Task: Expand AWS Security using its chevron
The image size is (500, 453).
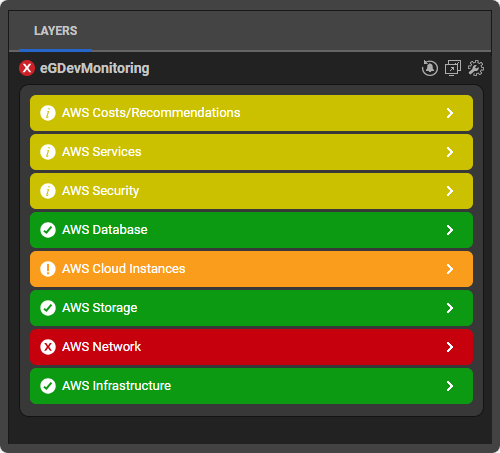Action: 450,191
